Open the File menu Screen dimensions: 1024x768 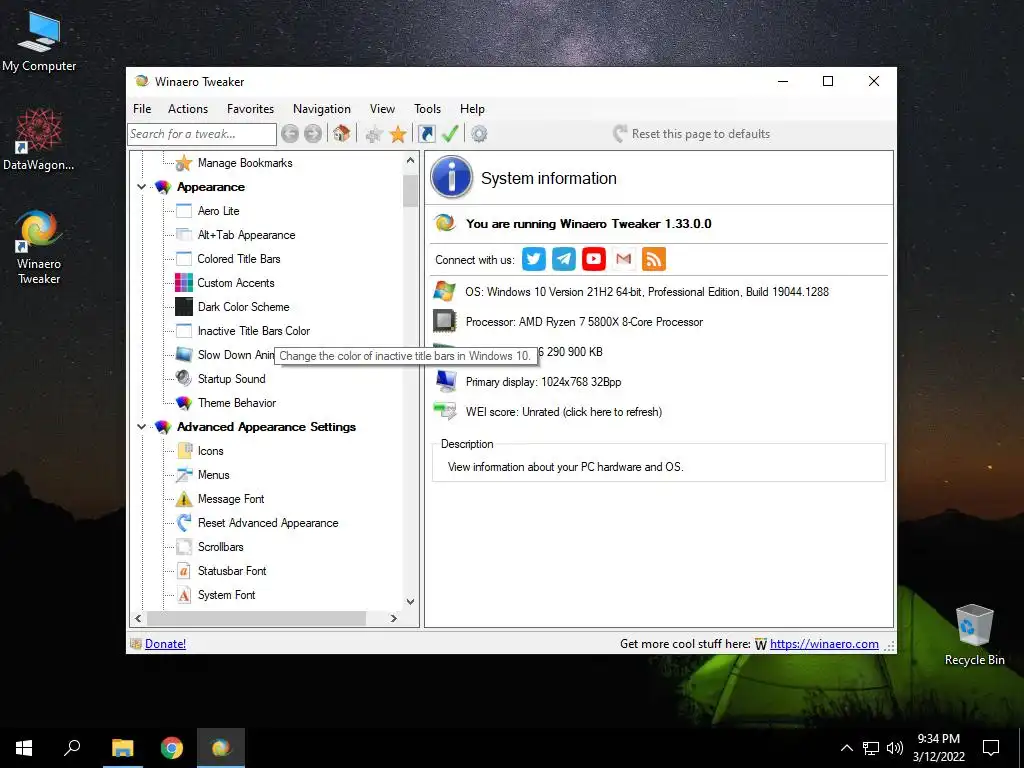pos(142,109)
